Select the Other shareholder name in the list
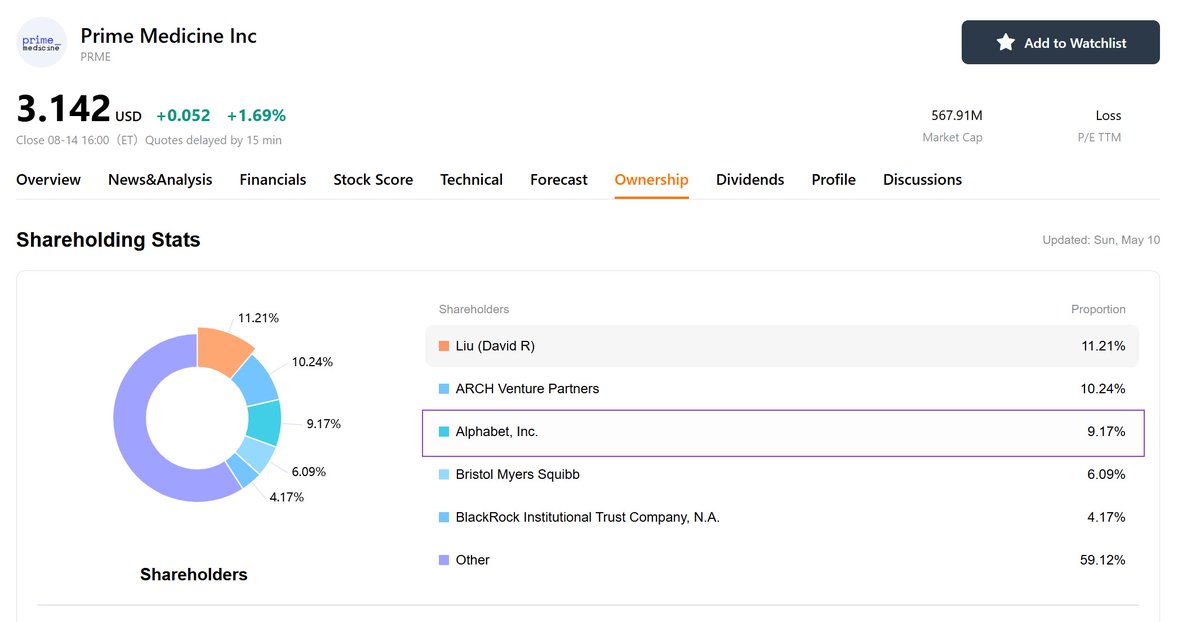 pyautogui.click(x=473, y=561)
